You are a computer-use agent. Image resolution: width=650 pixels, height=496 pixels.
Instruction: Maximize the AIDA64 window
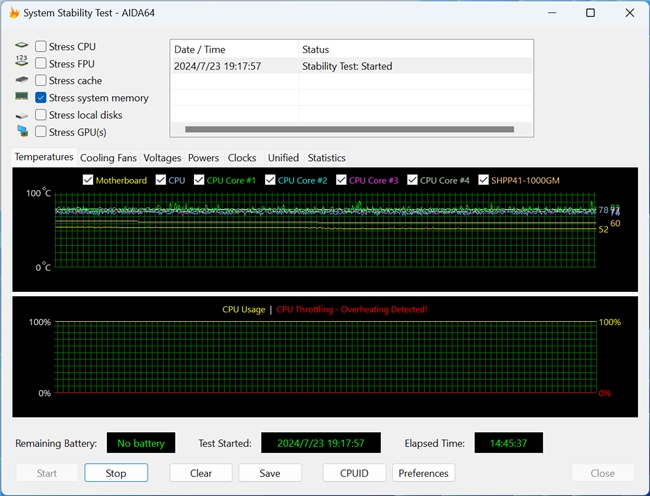coord(590,13)
